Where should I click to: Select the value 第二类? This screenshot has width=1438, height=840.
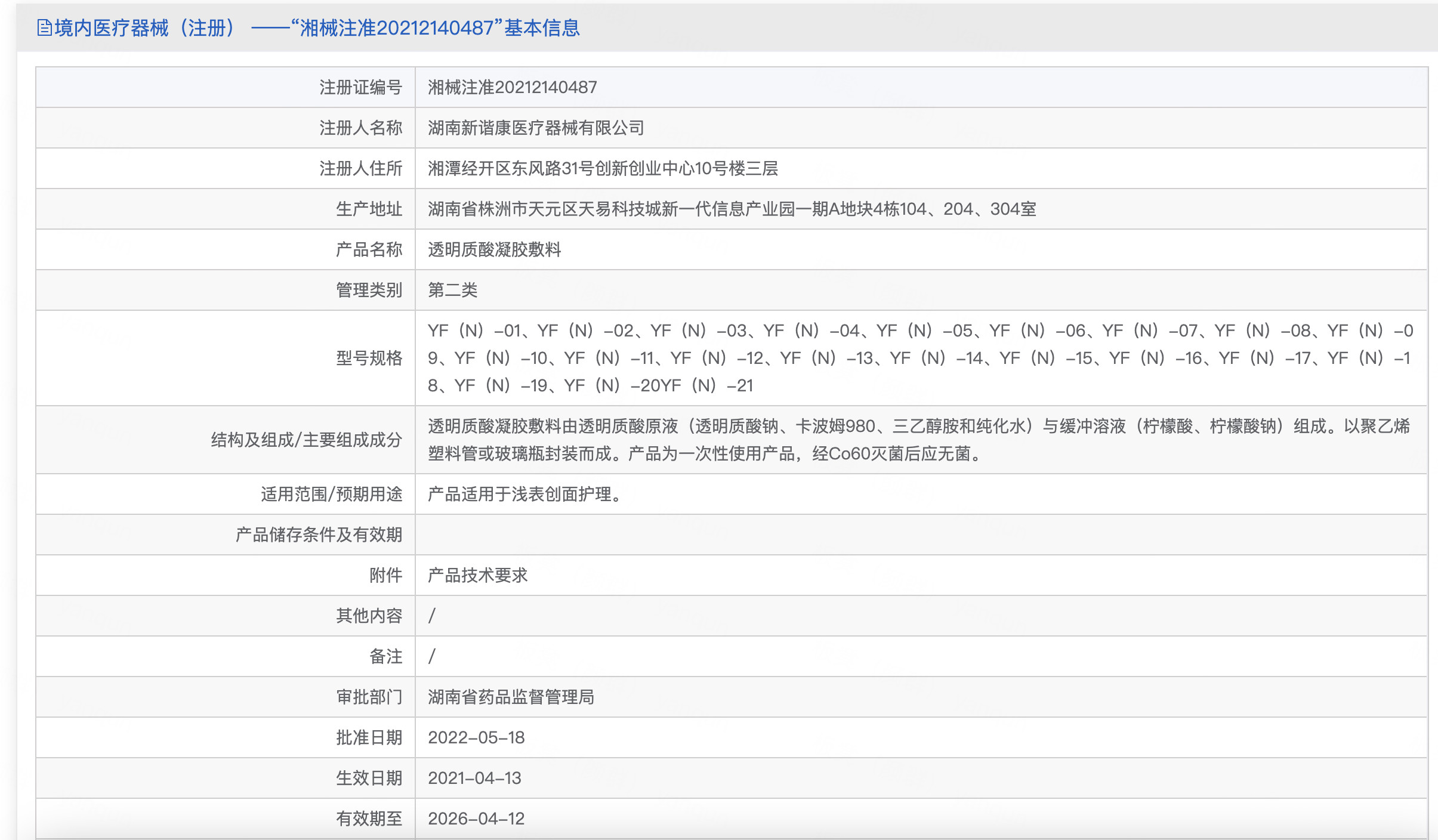[x=452, y=290]
